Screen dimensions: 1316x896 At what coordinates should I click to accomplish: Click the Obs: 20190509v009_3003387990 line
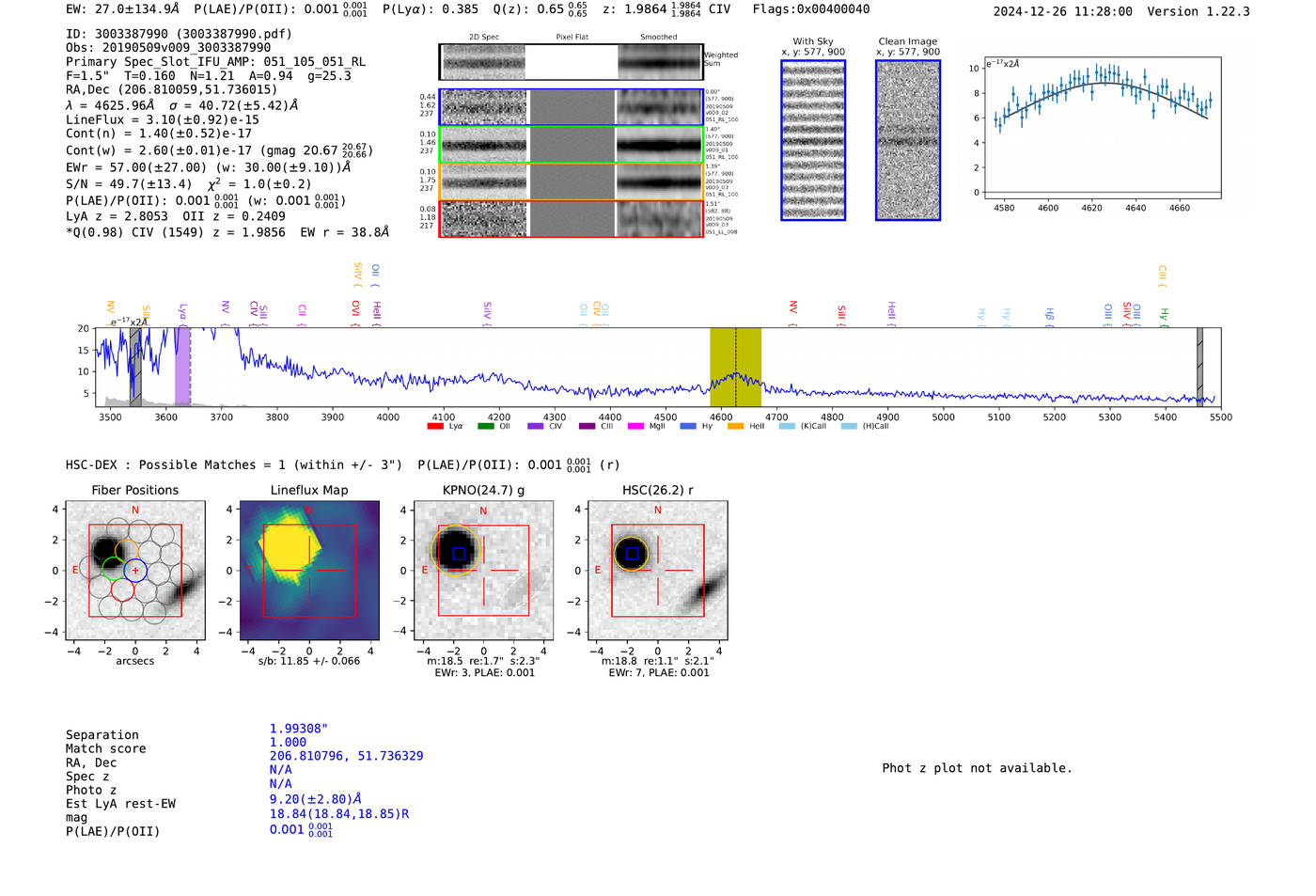click(168, 48)
